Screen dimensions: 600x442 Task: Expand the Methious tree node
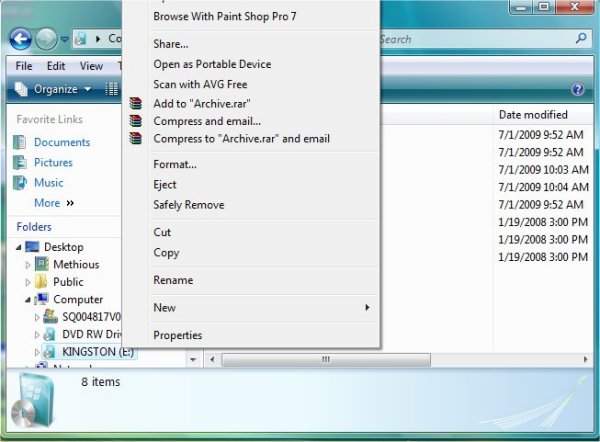[28, 265]
